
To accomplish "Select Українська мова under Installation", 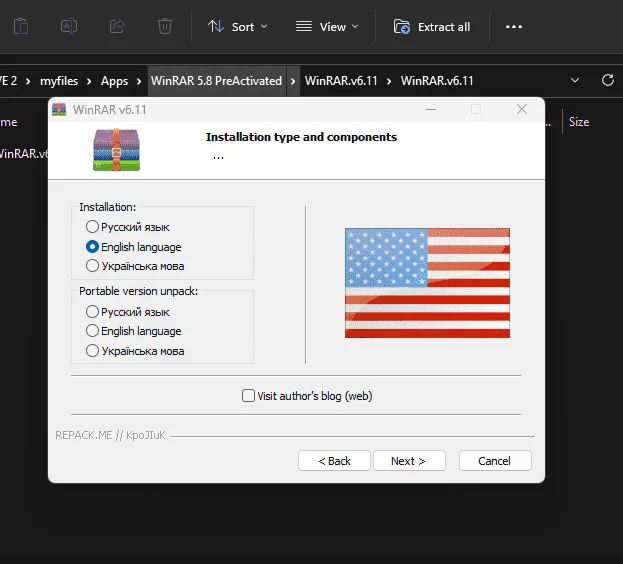I will click(x=92, y=266).
